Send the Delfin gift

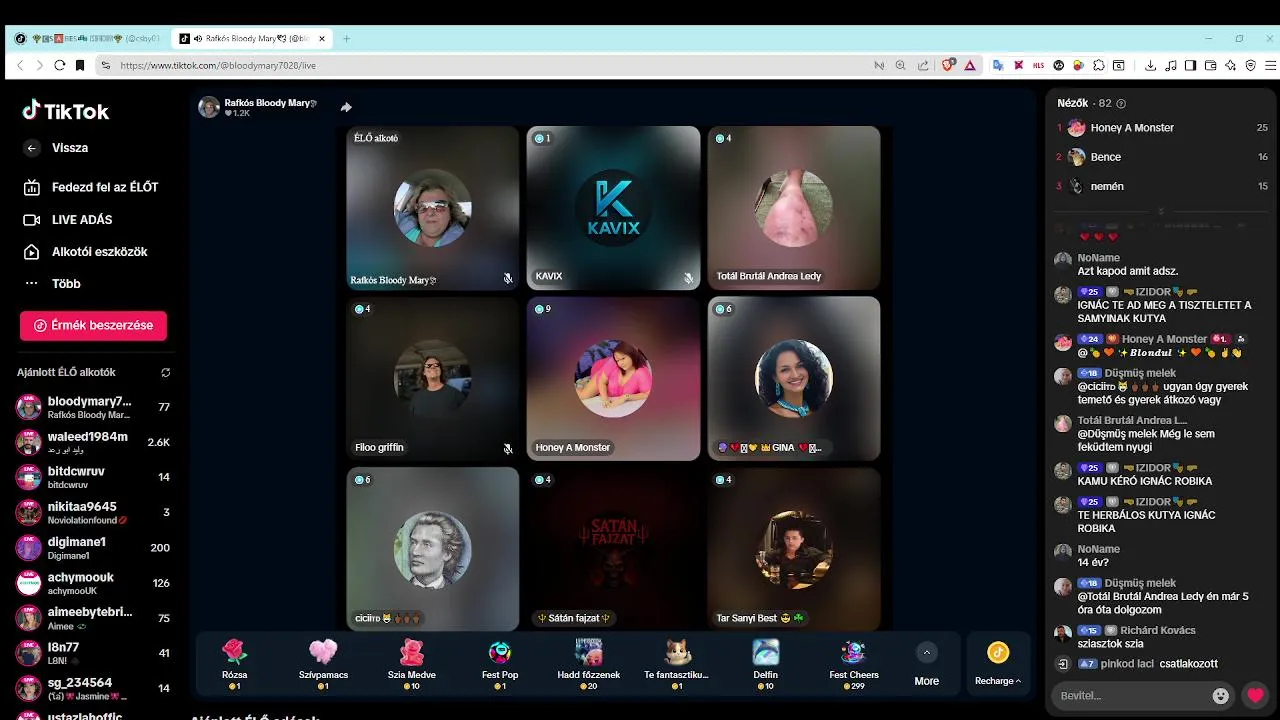click(x=765, y=665)
